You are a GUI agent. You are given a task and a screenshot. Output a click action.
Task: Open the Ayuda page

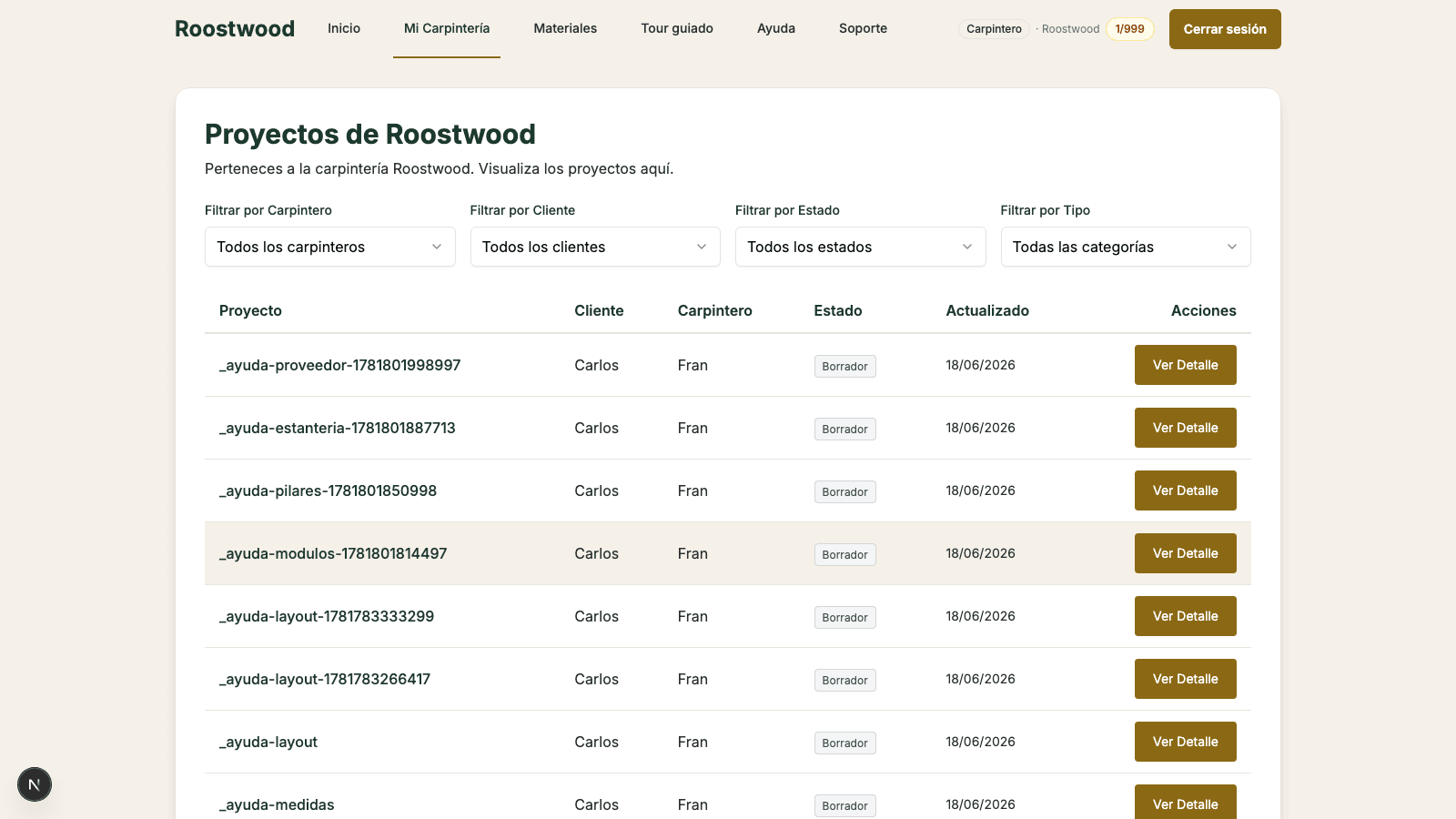(x=776, y=28)
